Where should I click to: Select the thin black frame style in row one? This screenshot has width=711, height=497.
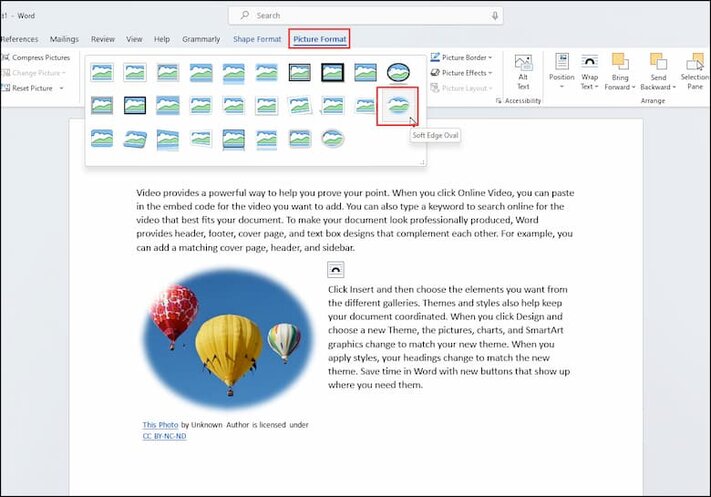point(300,72)
